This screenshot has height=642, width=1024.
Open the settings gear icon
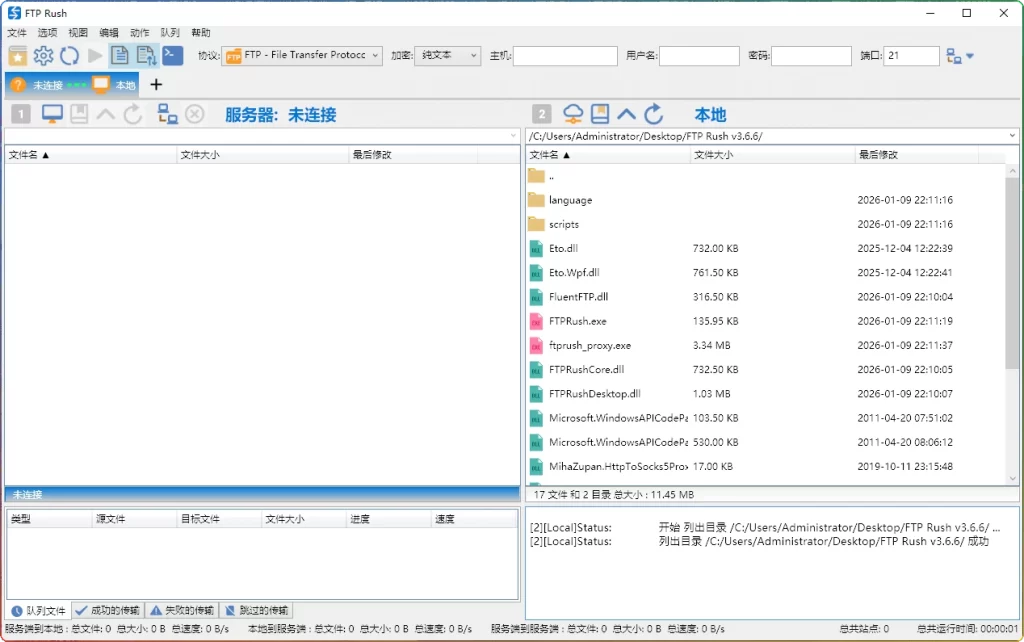coord(43,55)
